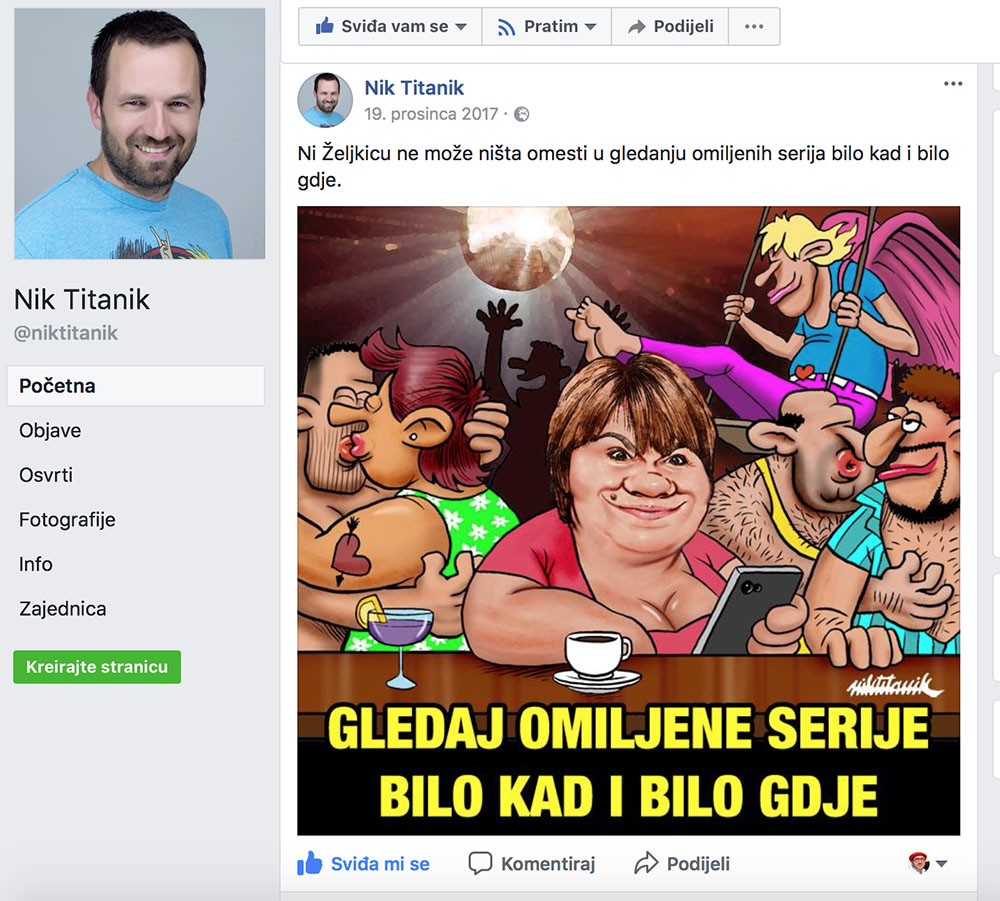
Task: Click the large profile photo
Action: point(140,133)
